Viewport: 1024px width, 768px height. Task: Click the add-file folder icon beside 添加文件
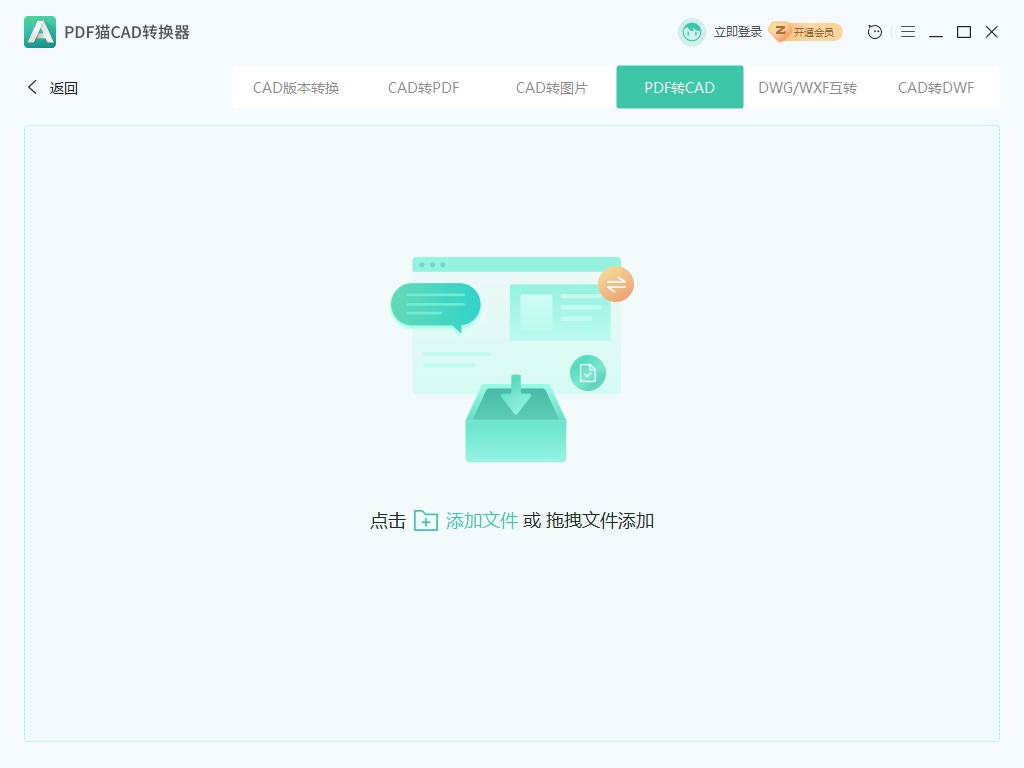tap(426, 521)
